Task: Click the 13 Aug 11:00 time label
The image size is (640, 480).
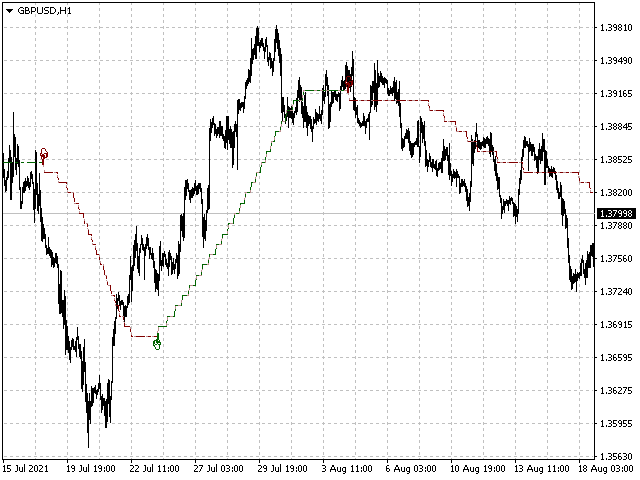Action: tap(542, 469)
